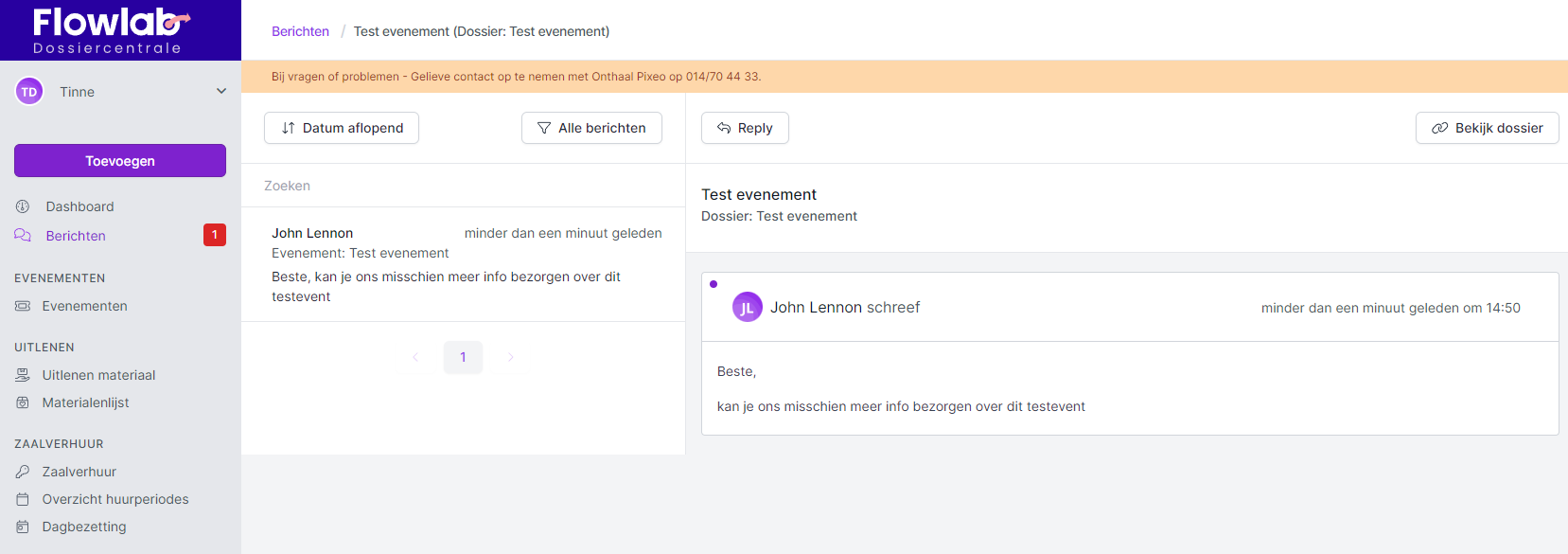Click the Zaalverhuur key icon
This screenshot has width=1568, height=554.
click(x=23, y=472)
